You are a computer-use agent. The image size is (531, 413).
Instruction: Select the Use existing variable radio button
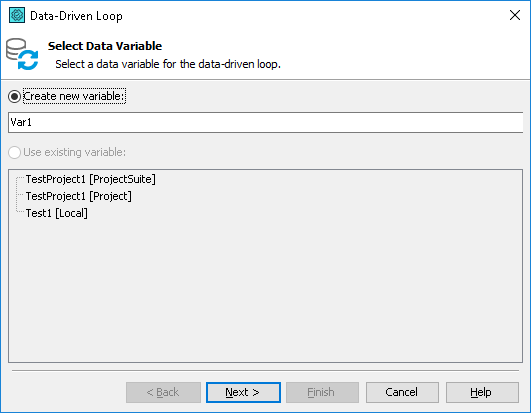(x=15, y=152)
